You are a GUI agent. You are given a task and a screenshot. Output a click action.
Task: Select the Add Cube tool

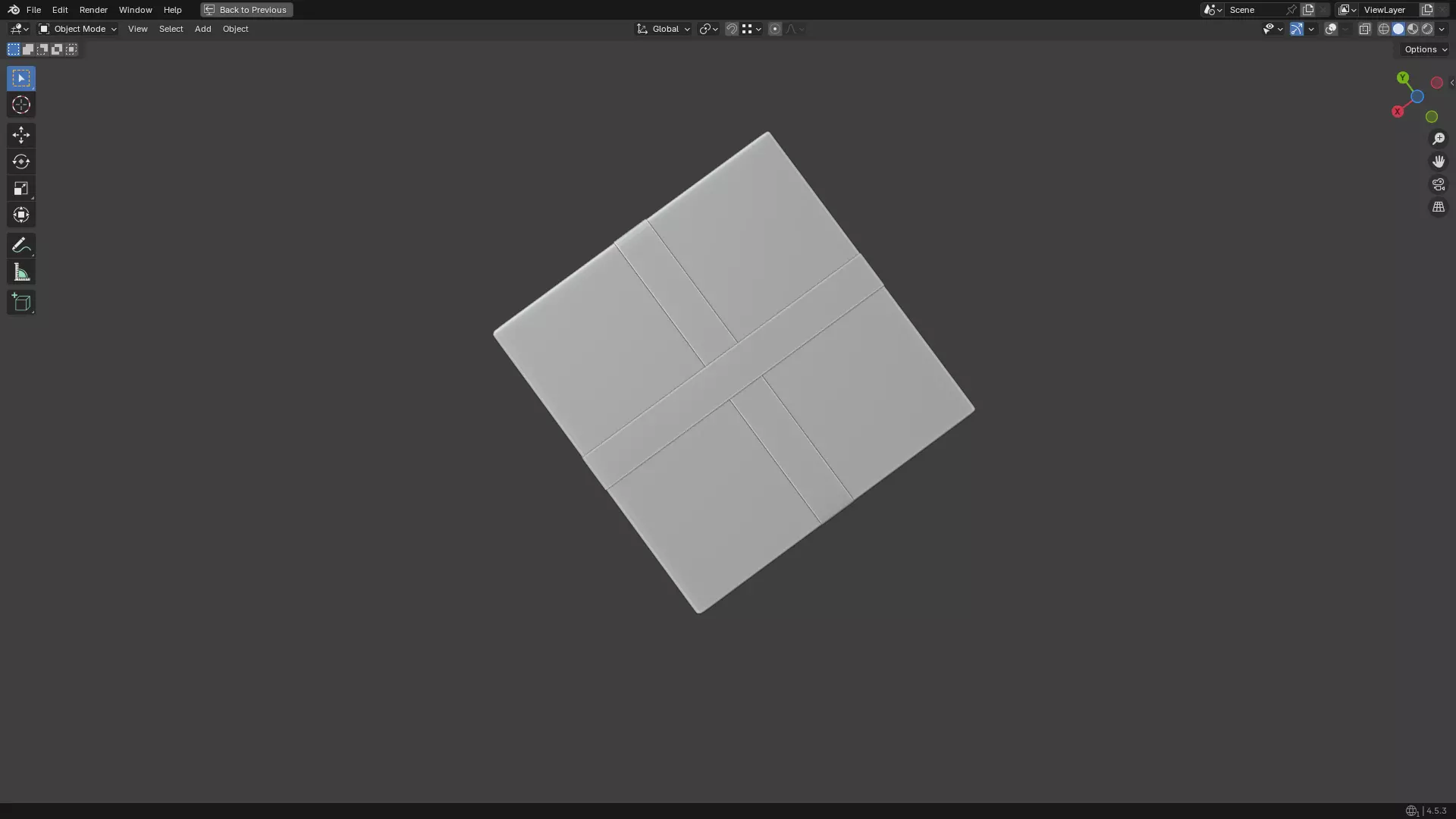[x=20, y=303]
